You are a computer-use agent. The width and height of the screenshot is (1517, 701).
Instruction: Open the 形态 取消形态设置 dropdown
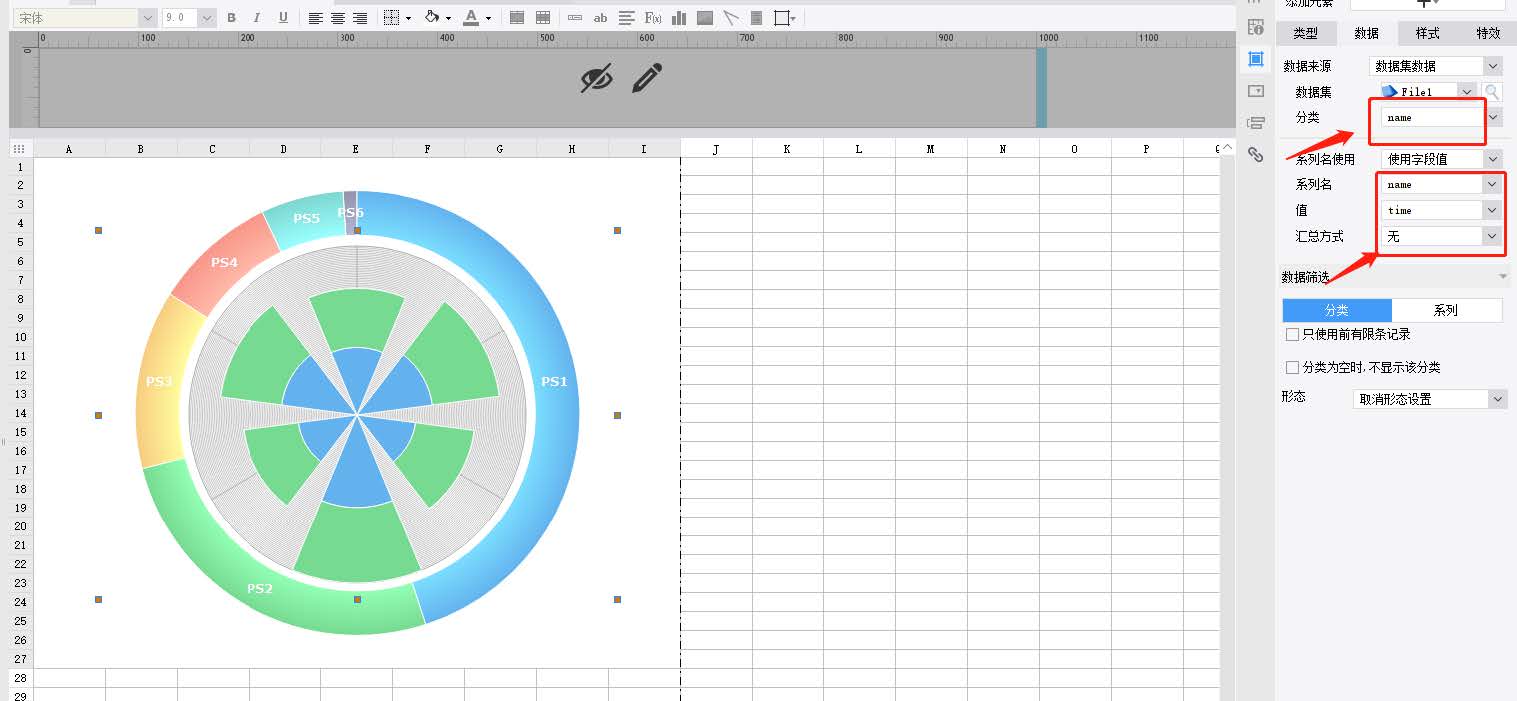coord(1429,399)
